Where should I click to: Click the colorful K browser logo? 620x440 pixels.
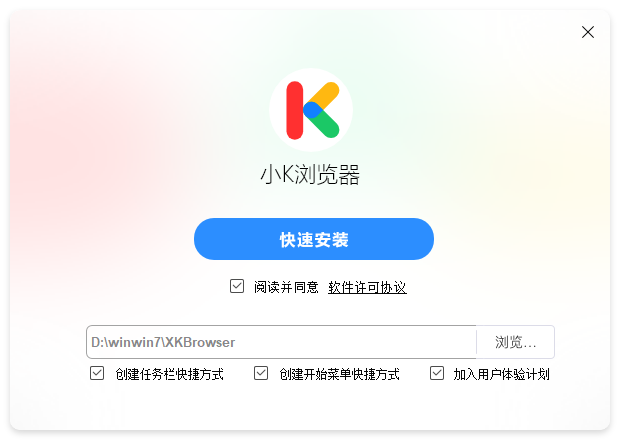[311, 110]
